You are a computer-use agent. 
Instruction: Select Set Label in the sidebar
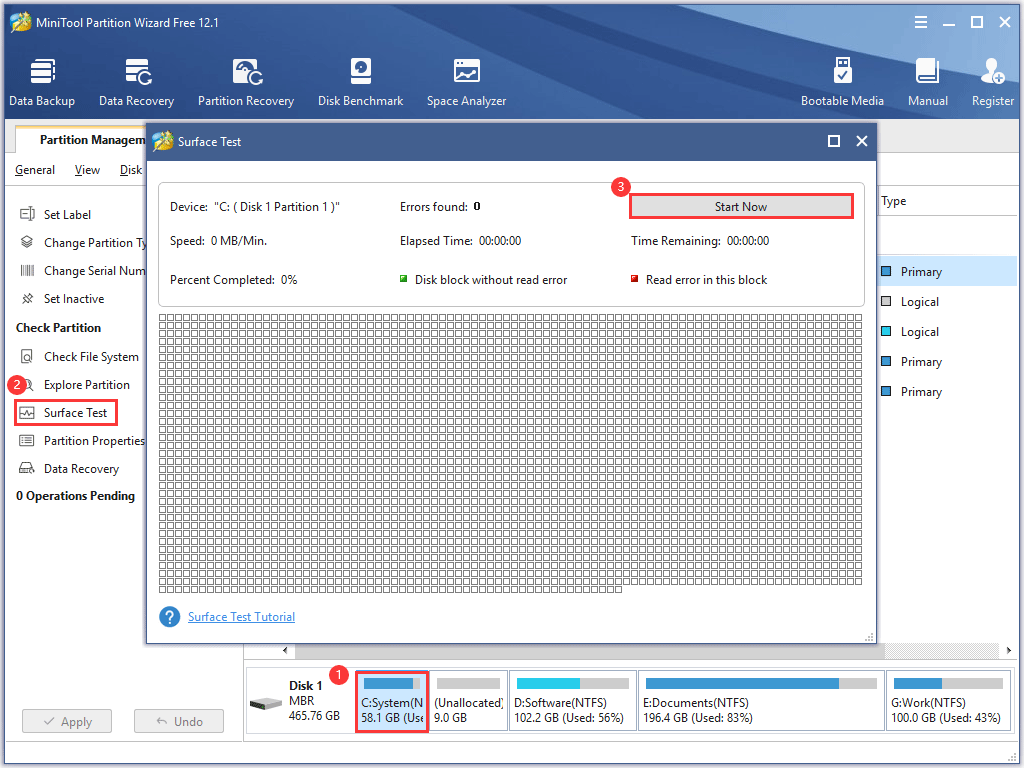coord(56,214)
